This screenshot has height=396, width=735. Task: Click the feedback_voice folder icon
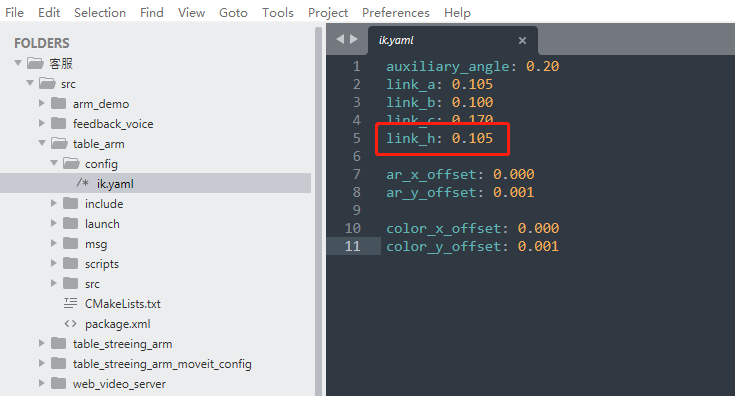point(59,123)
